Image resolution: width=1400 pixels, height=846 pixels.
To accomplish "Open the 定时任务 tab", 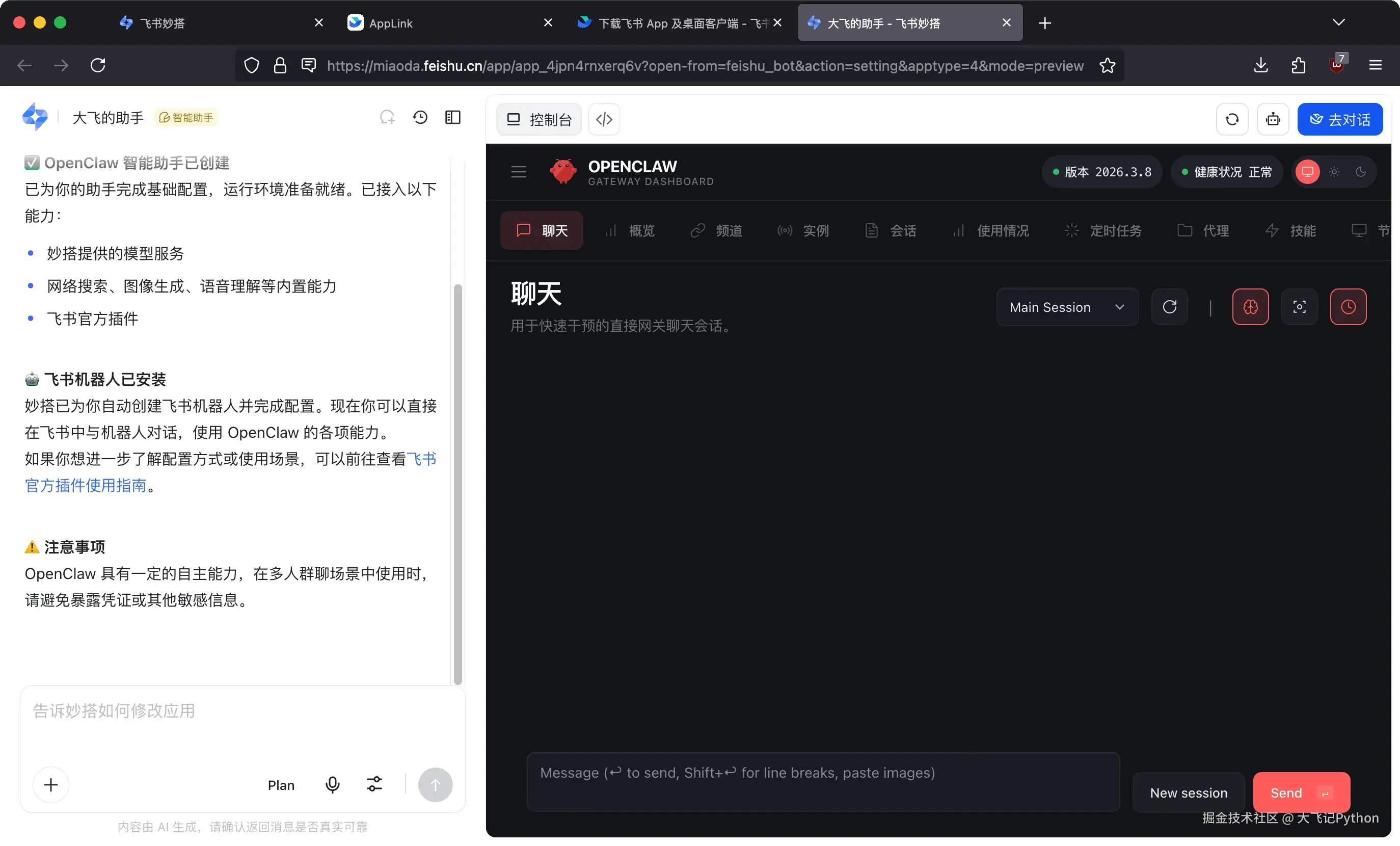I will click(x=1116, y=230).
